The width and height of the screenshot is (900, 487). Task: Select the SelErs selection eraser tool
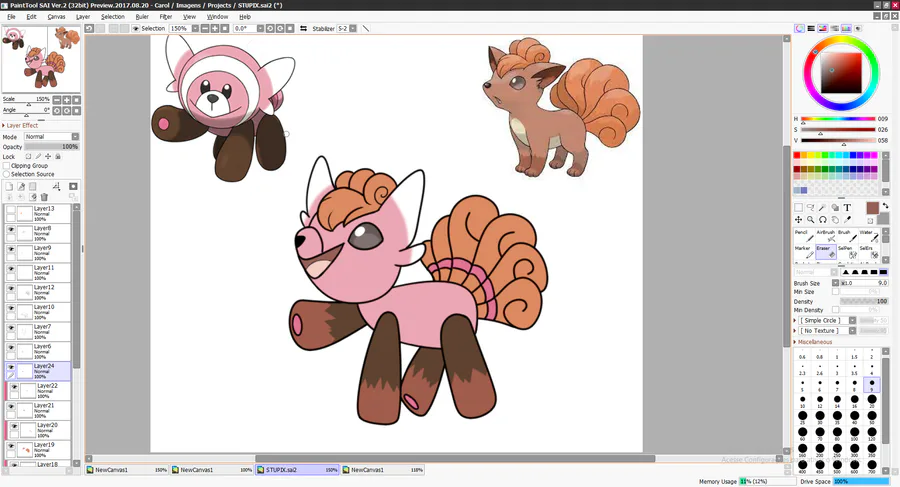click(x=868, y=252)
